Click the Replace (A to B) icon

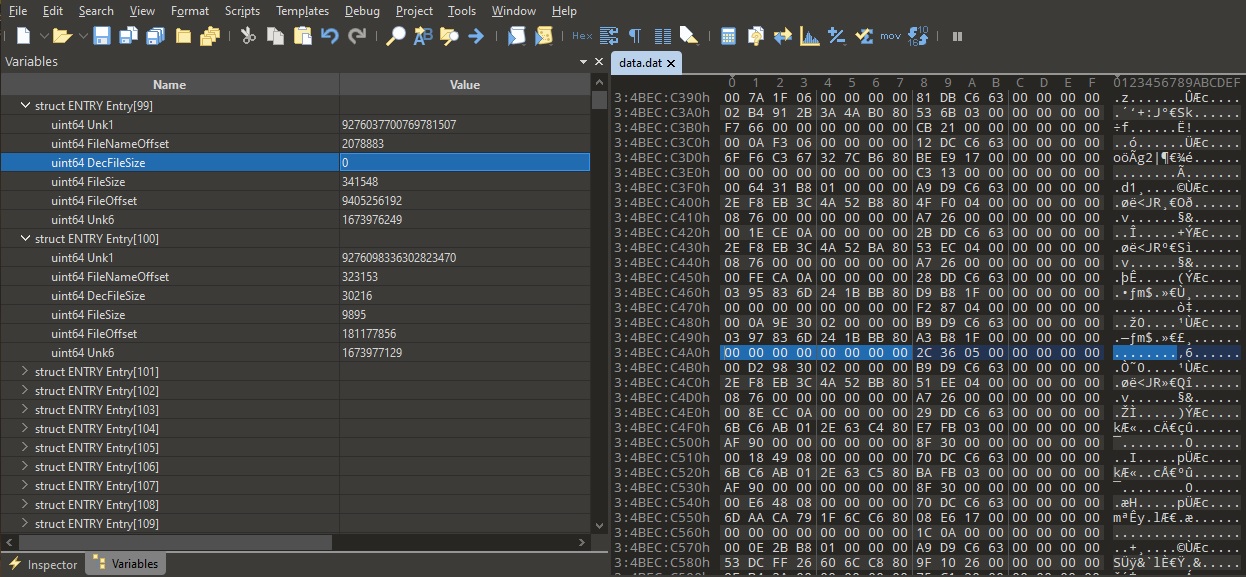pyautogui.click(x=423, y=36)
